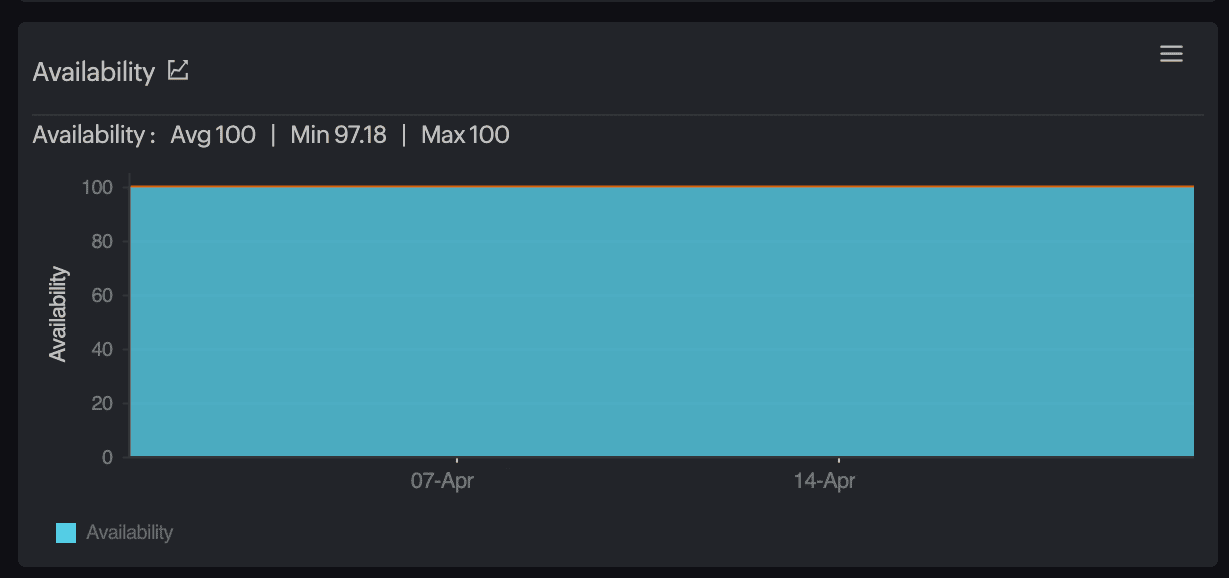Click the 100 y-axis value

99,188
